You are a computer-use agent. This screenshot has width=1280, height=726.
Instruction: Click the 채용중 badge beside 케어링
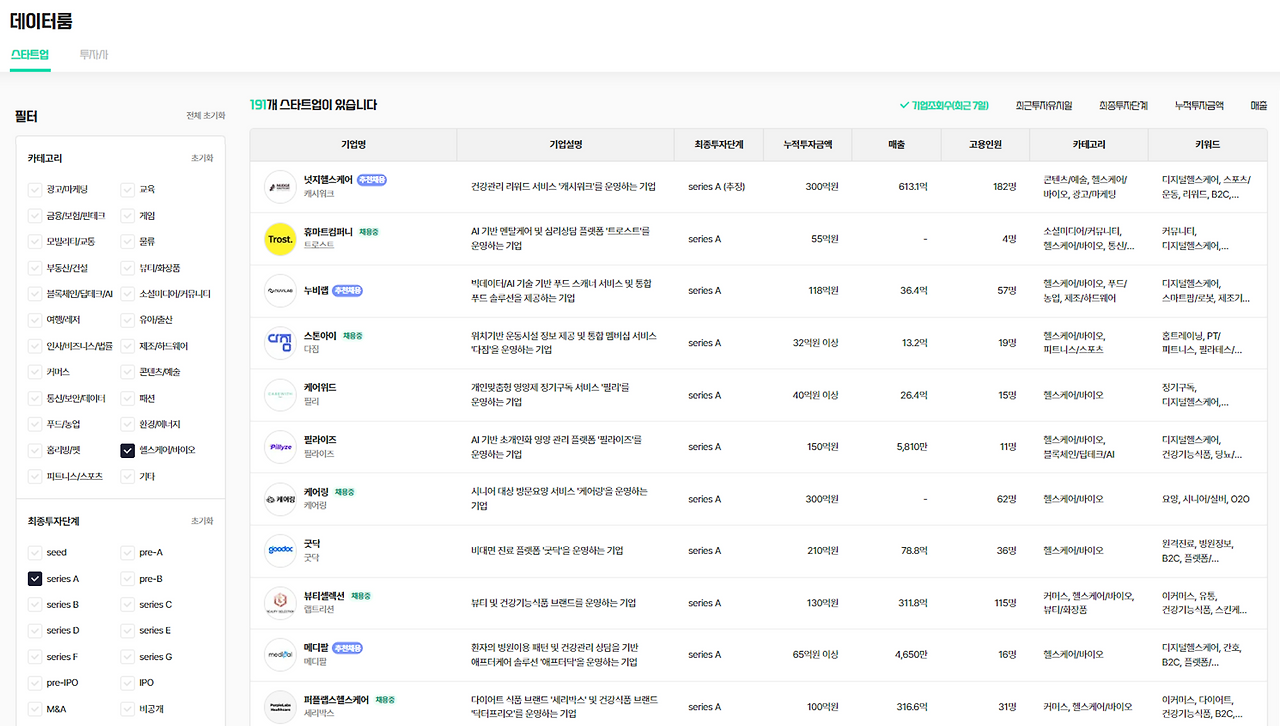345,492
